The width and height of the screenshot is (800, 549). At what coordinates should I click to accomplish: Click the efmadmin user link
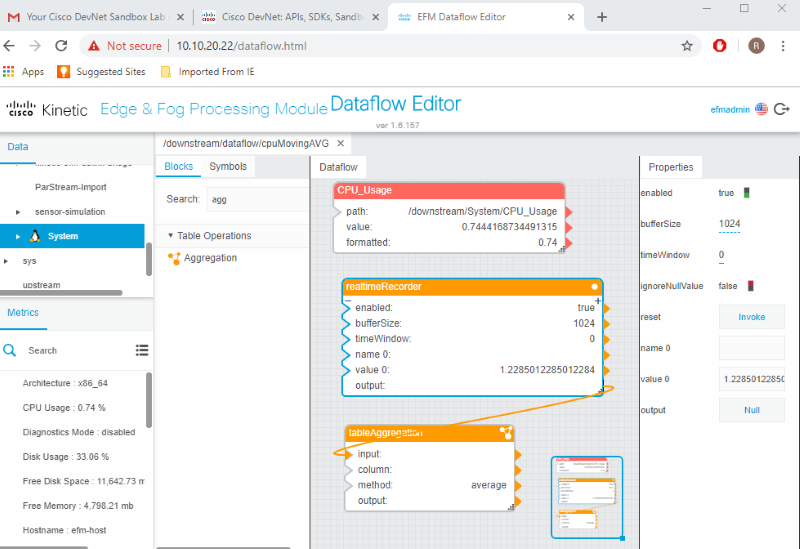point(730,110)
